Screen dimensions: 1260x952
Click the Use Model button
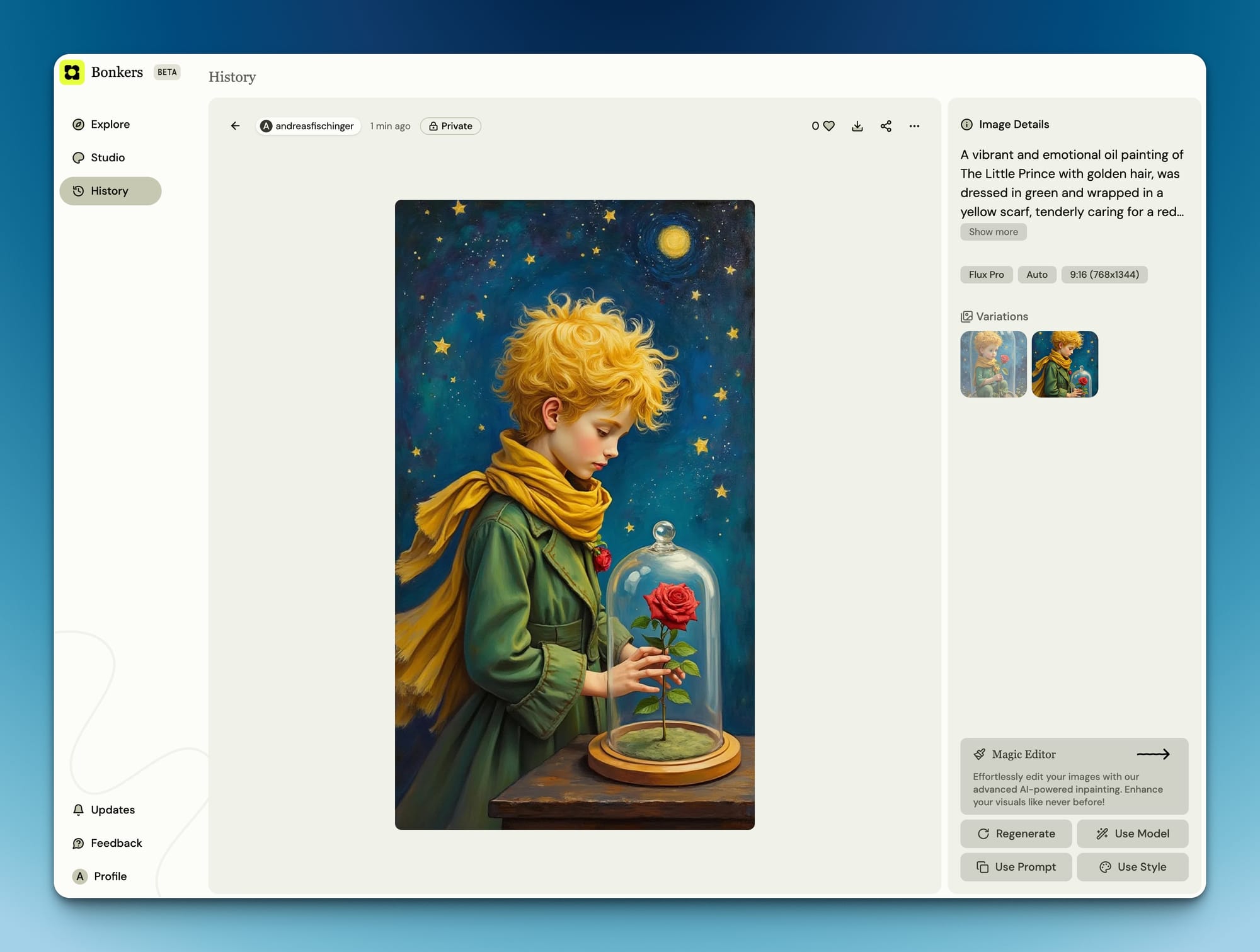(1132, 834)
